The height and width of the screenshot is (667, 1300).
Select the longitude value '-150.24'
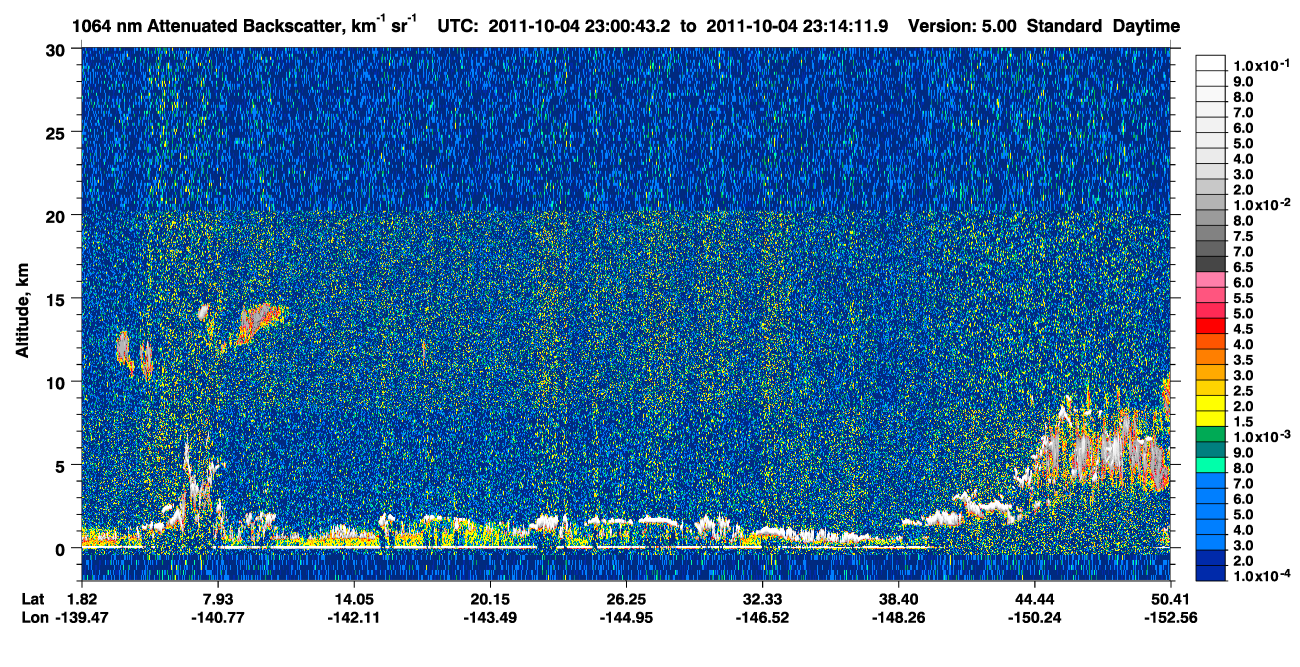1035,617
